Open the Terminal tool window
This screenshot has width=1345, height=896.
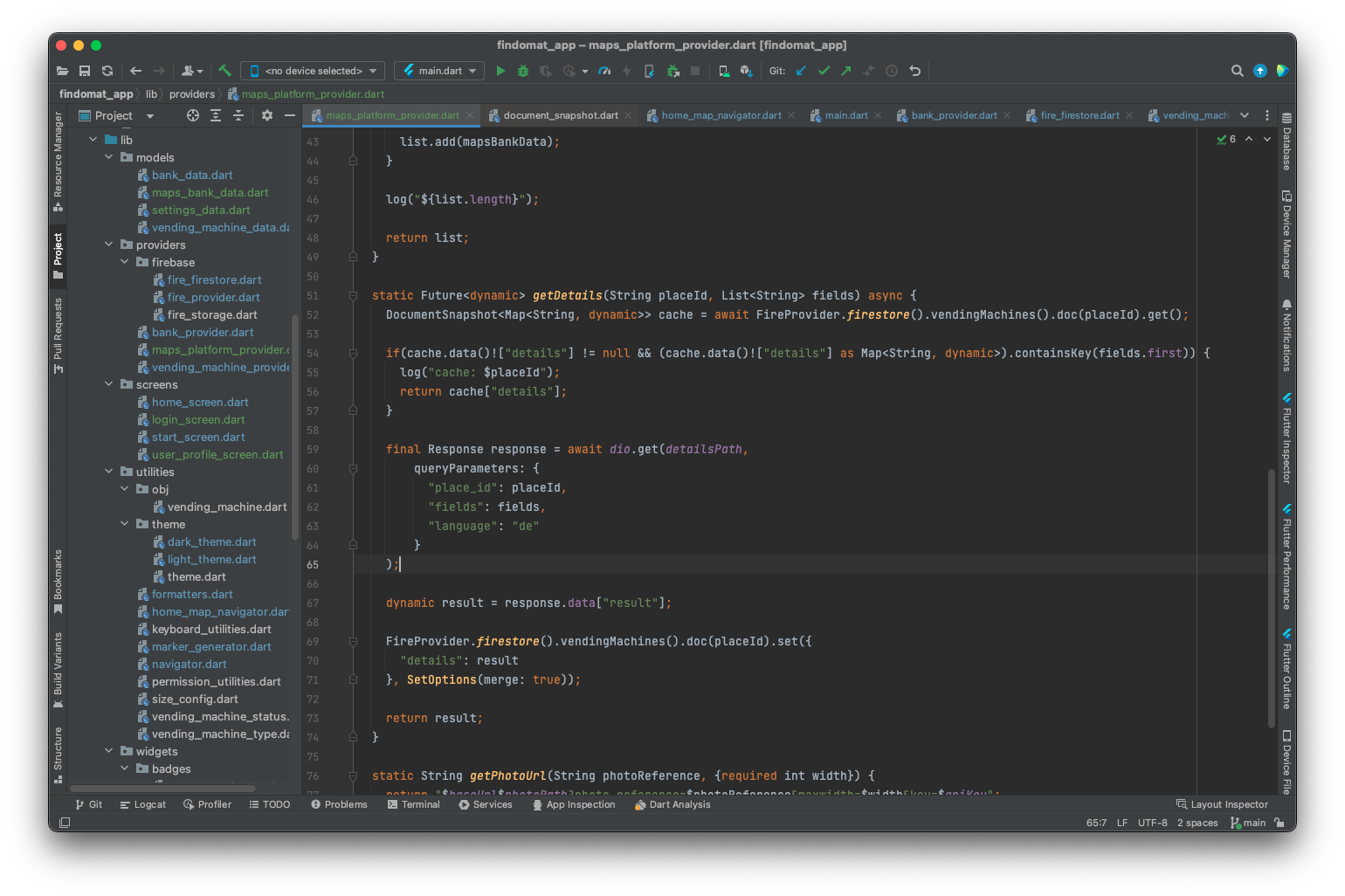[413, 804]
